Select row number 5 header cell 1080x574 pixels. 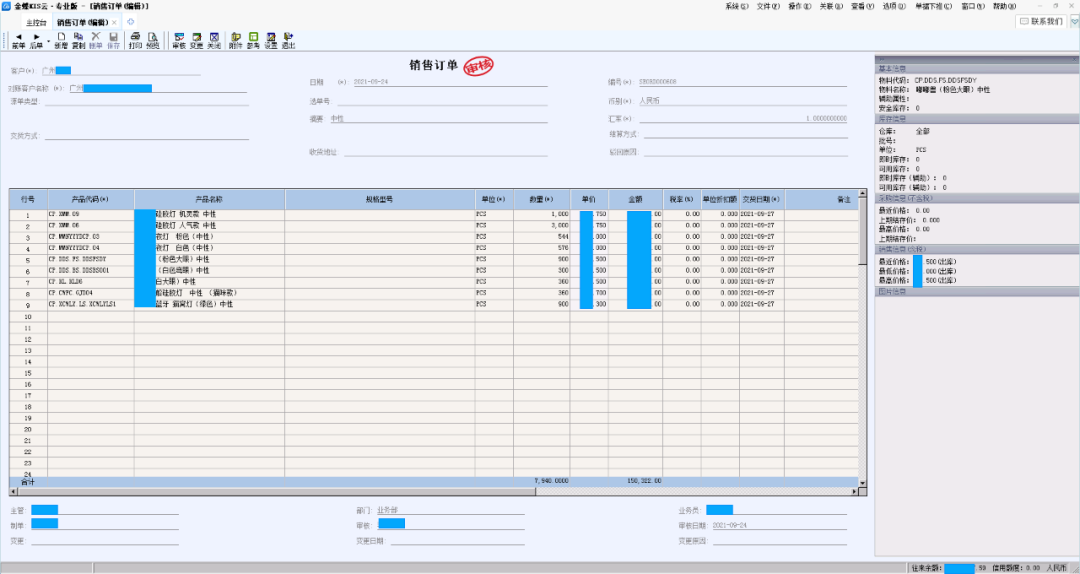coord(28,260)
